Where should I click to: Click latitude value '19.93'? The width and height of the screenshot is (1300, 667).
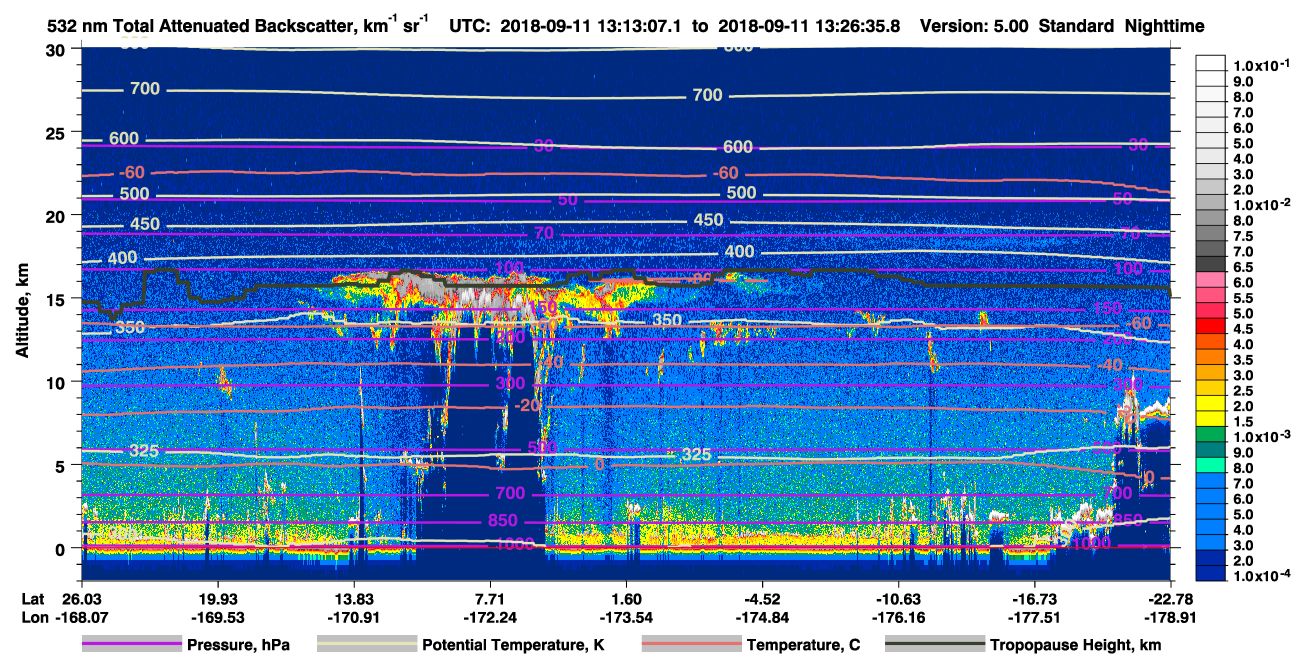click(217, 597)
